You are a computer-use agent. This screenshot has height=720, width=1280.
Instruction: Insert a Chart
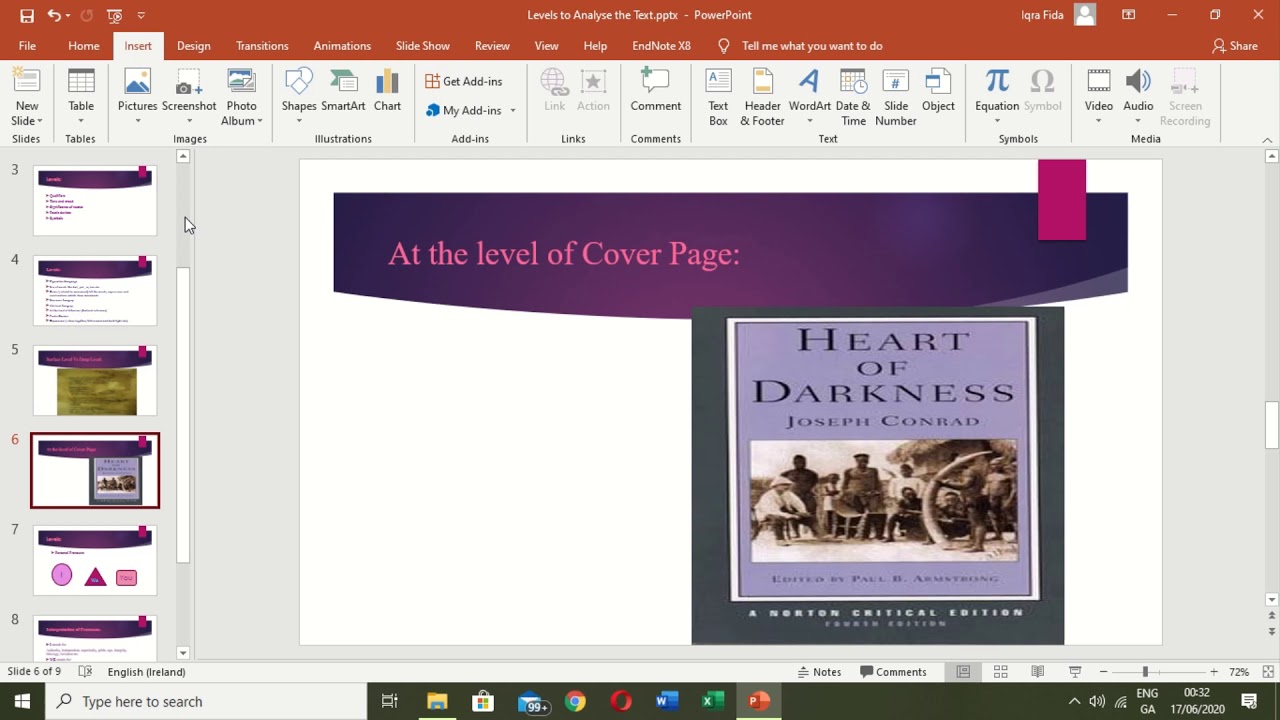(x=387, y=90)
